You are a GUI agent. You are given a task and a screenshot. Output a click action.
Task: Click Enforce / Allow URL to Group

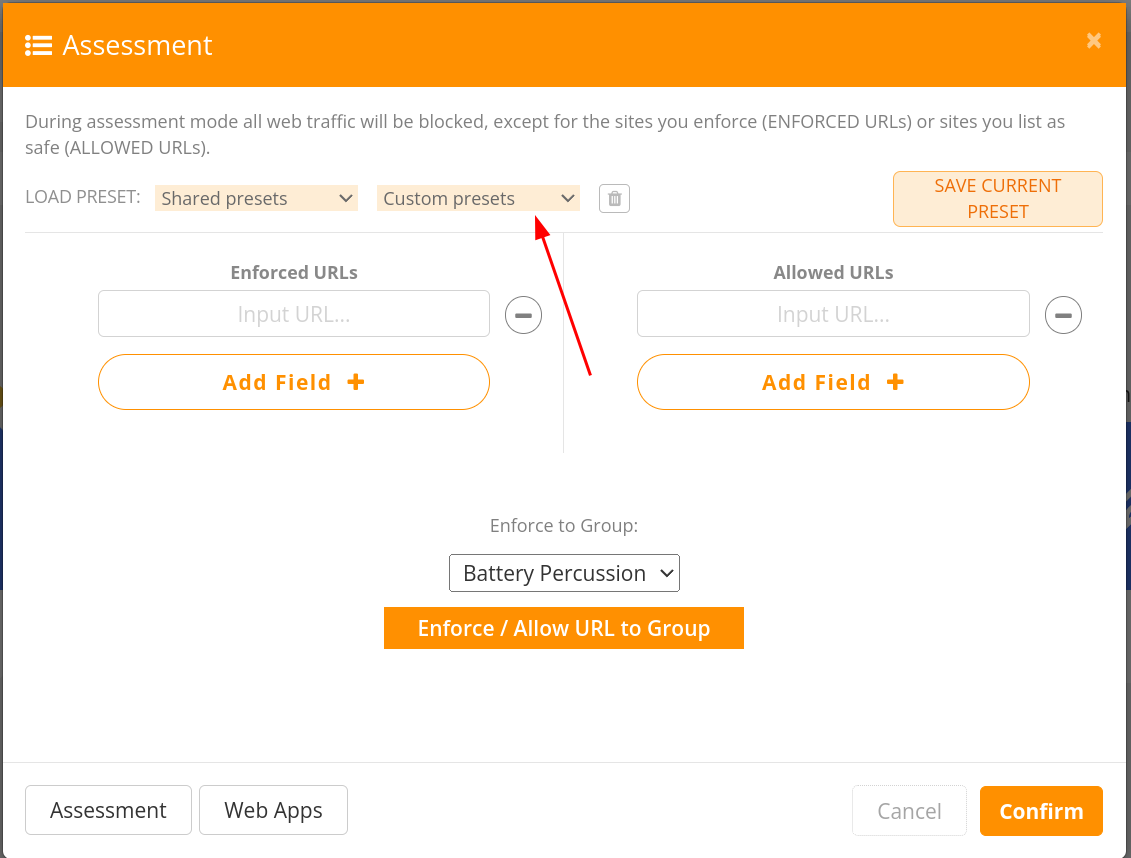point(564,628)
